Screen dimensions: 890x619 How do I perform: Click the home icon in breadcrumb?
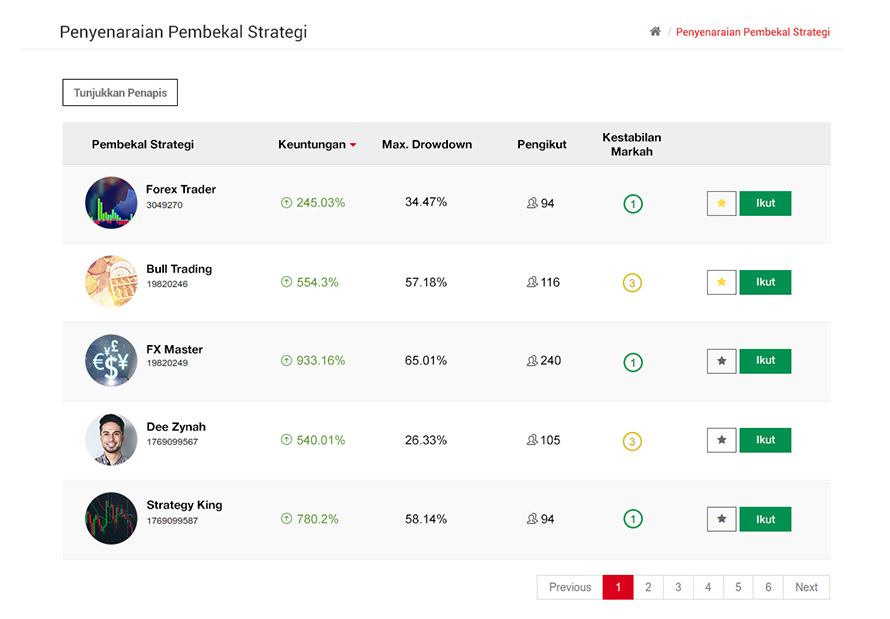pos(655,32)
